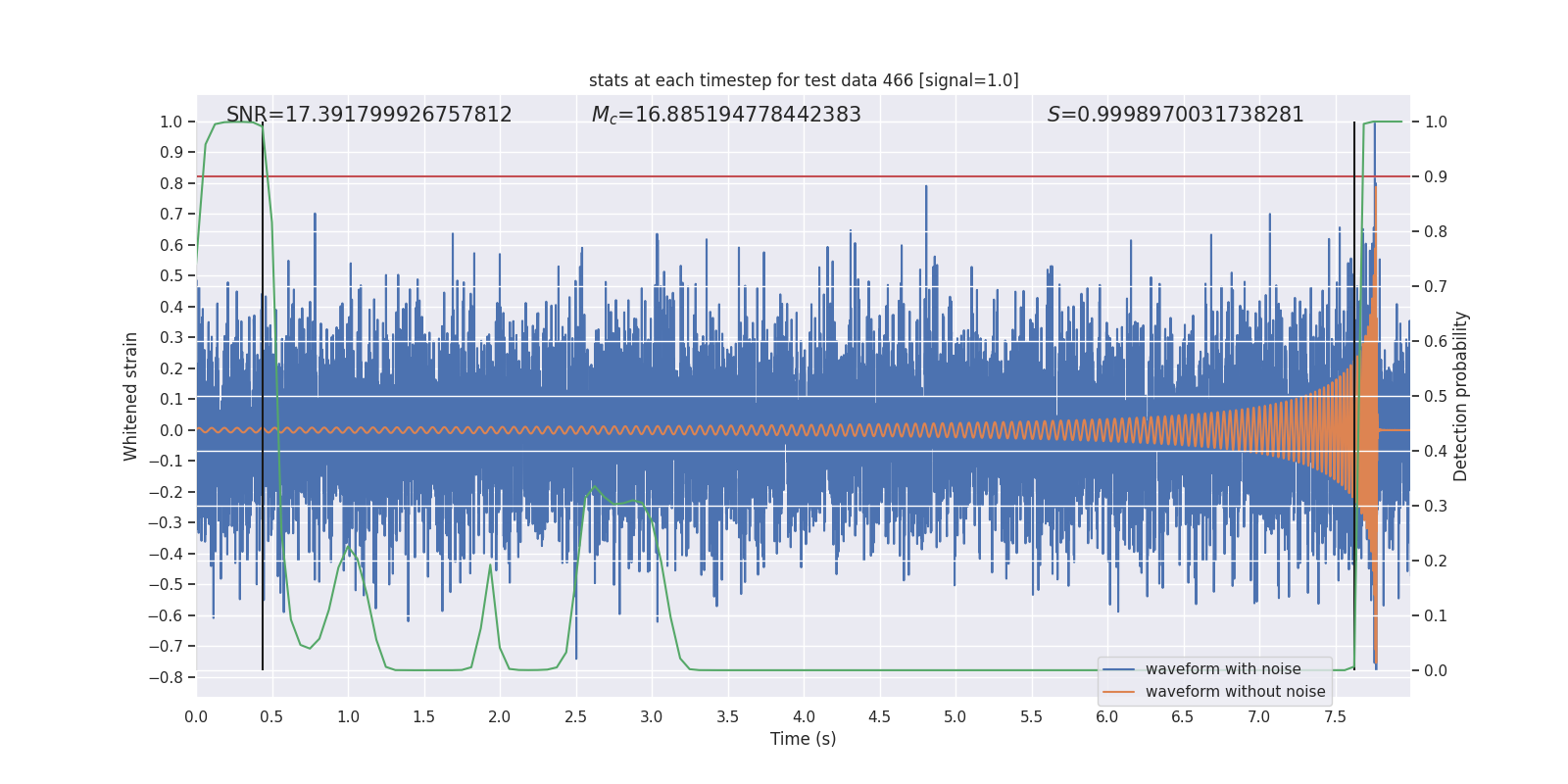Click Time axis tick "1.5"

(423, 717)
